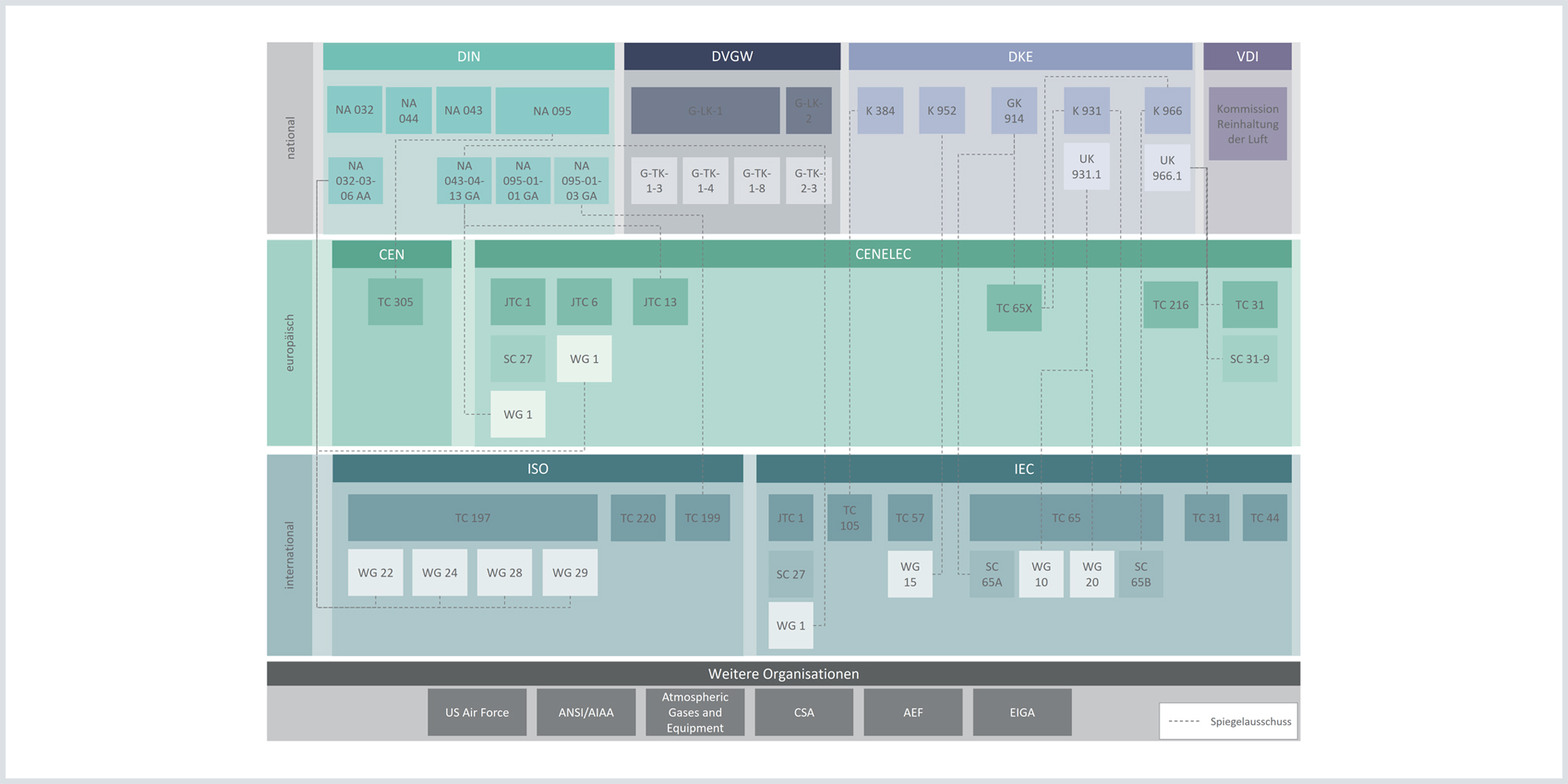Click the NA 032-03-06 AA box
Screen dimensions: 1568x784
(355, 181)
